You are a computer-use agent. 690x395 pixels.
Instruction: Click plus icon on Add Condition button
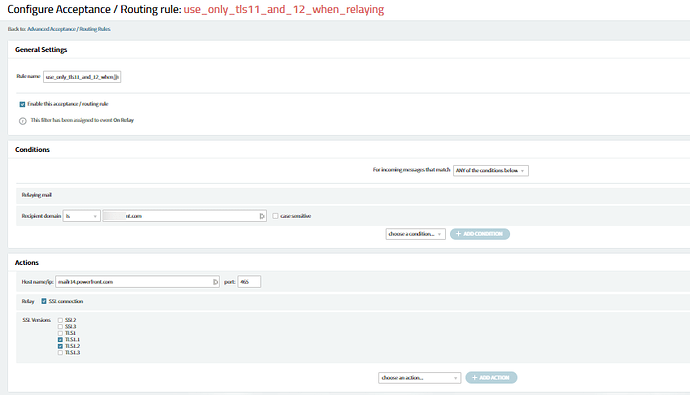point(458,234)
